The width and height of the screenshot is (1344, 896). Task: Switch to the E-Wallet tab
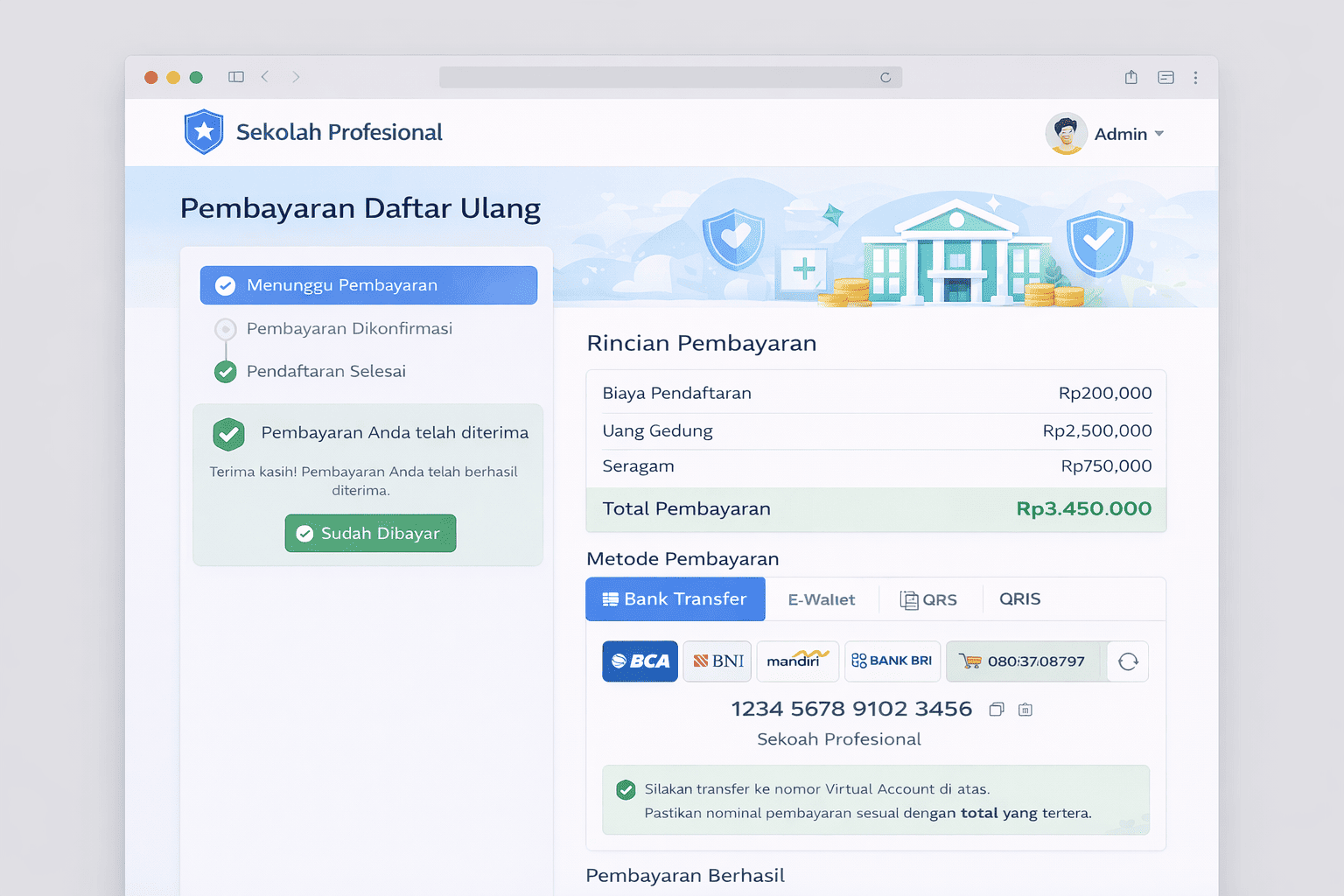click(x=821, y=599)
